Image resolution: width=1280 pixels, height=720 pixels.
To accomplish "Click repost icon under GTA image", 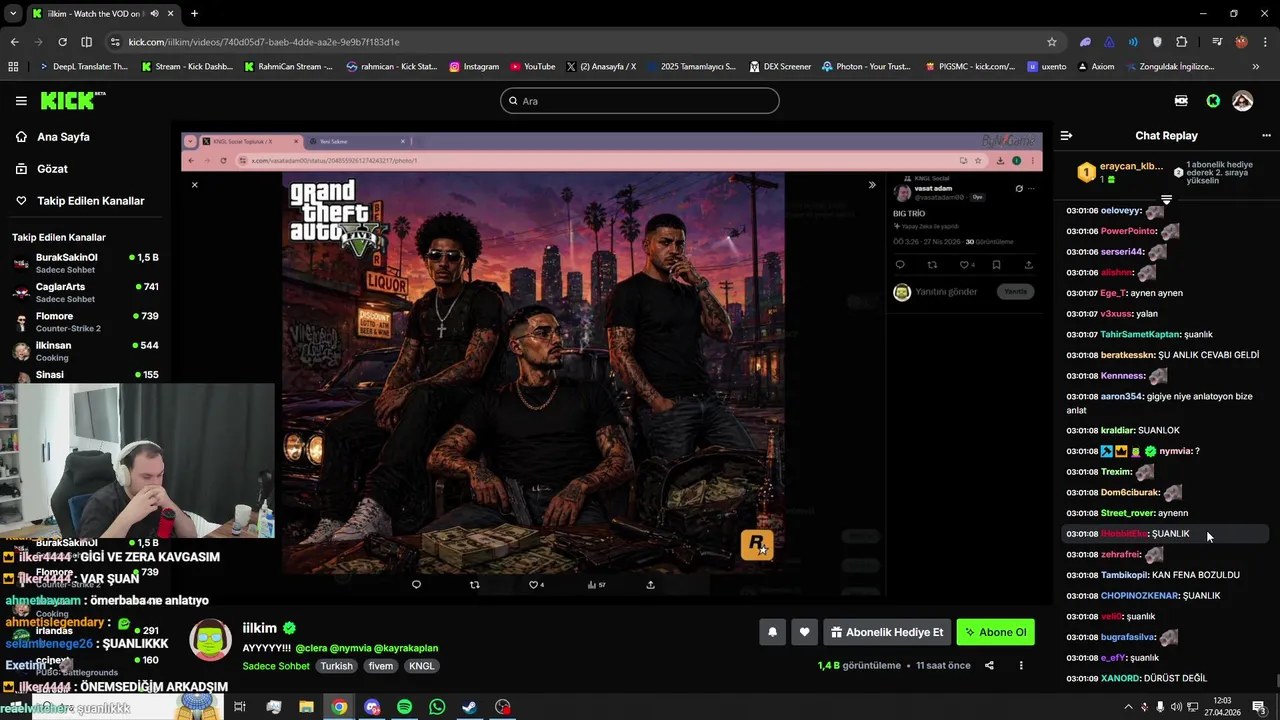I will coord(475,585).
